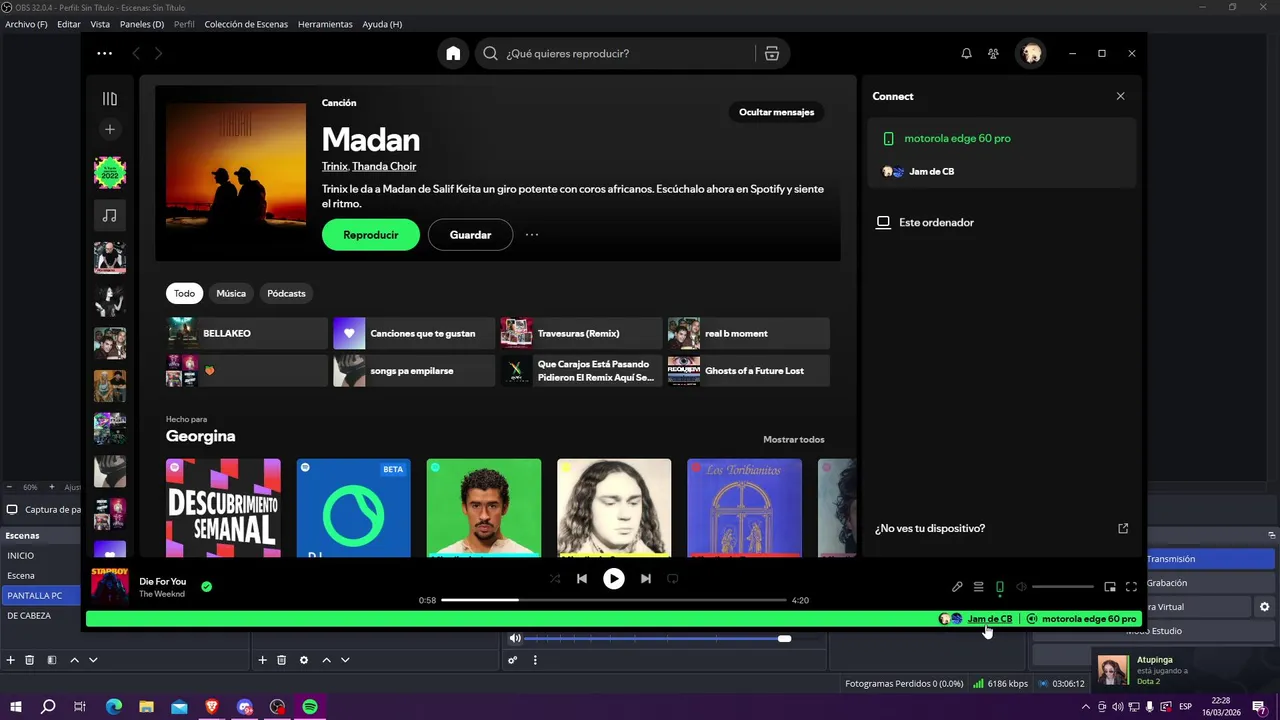1280x720 pixels.
Task: Click the green Reproducir button
Action: point(371,235)
